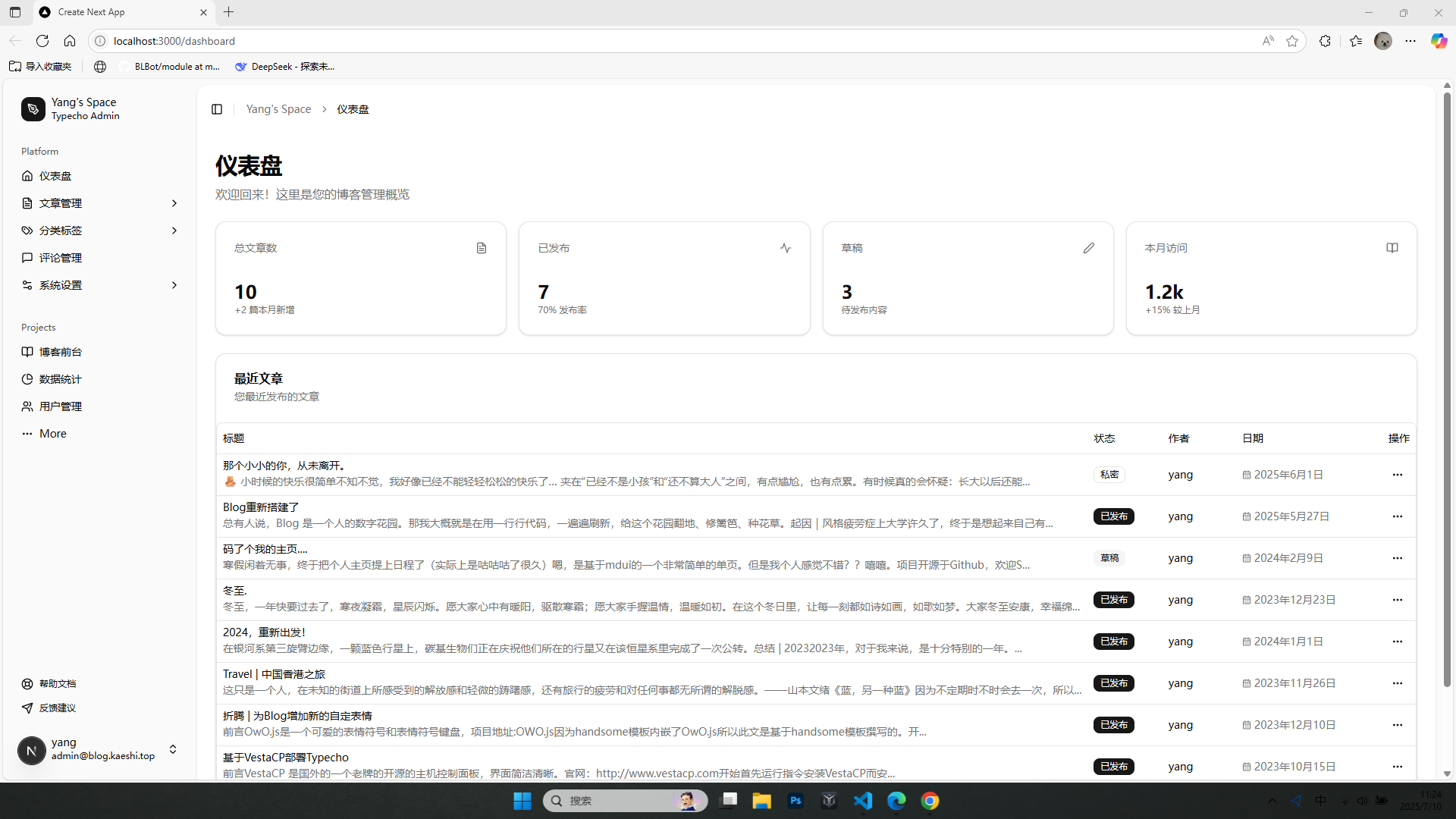Screen dimensions: 1456x819
Task: Click the page vertical scrollbar
Action: [x=1446, y=379]
